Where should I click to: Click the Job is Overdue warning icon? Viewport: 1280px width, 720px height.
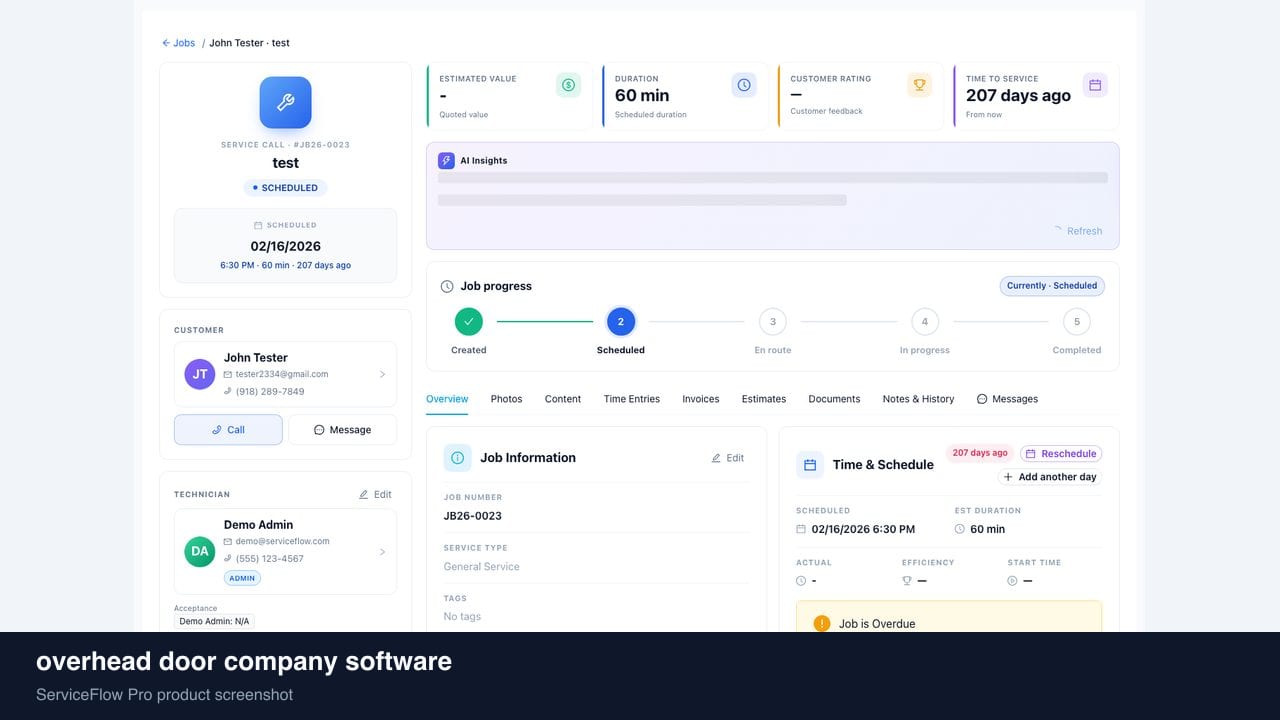(822, 623)
